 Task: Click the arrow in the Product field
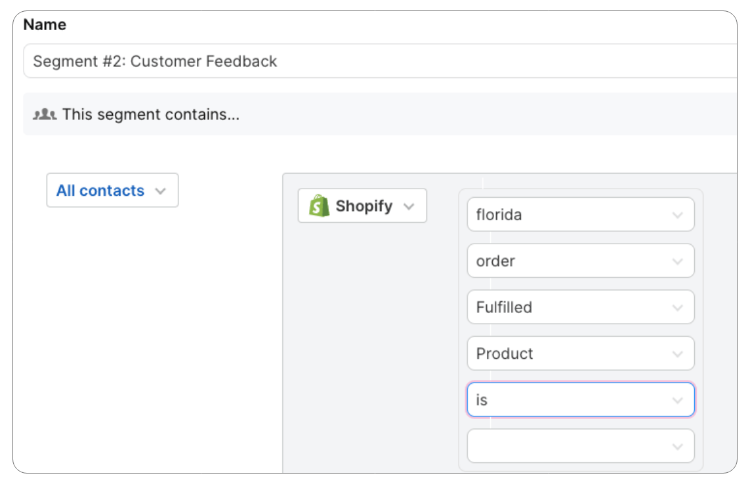tap(677, 354)
